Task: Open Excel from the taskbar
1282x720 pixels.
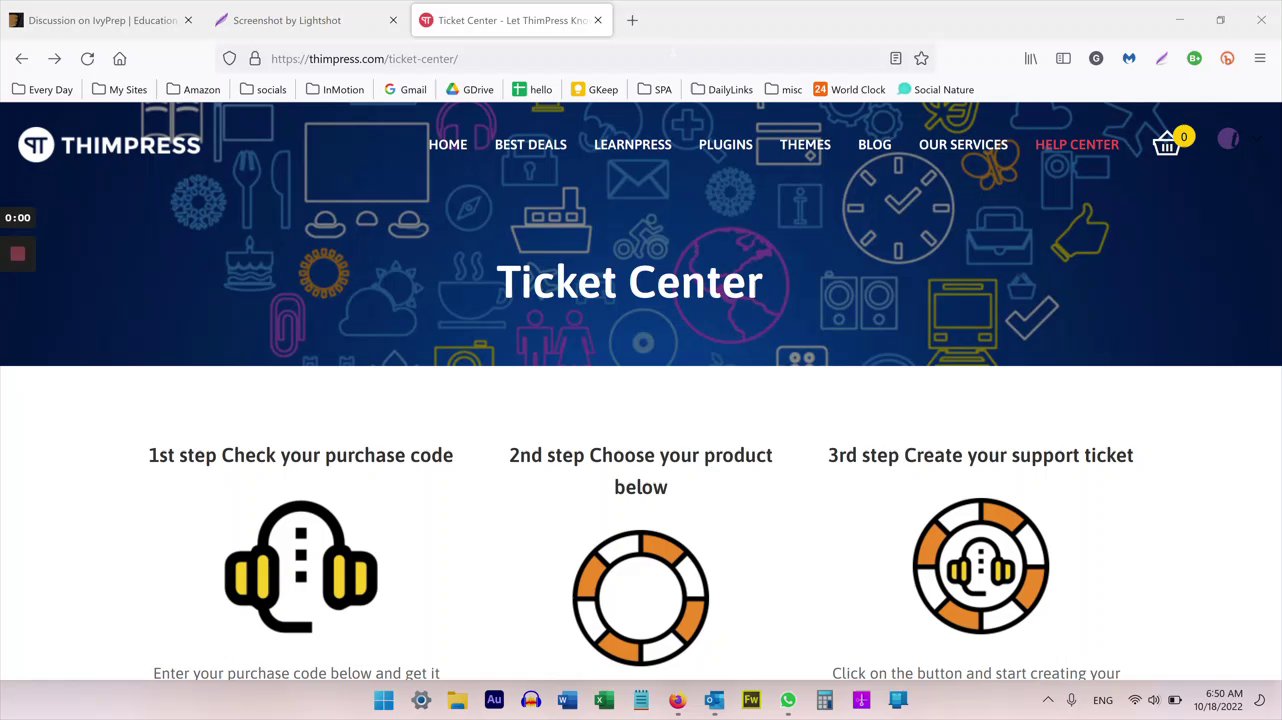Action: pos(604,700)
